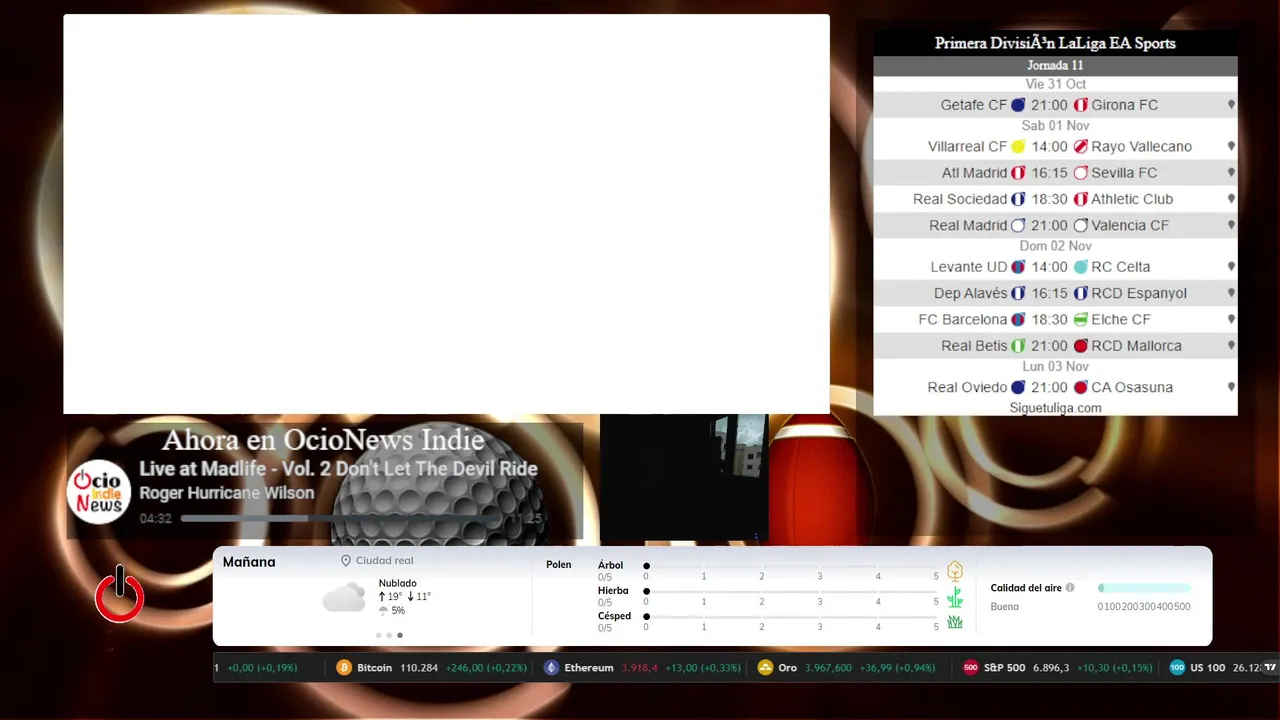Click the Árbol pollen level slider

791,566
